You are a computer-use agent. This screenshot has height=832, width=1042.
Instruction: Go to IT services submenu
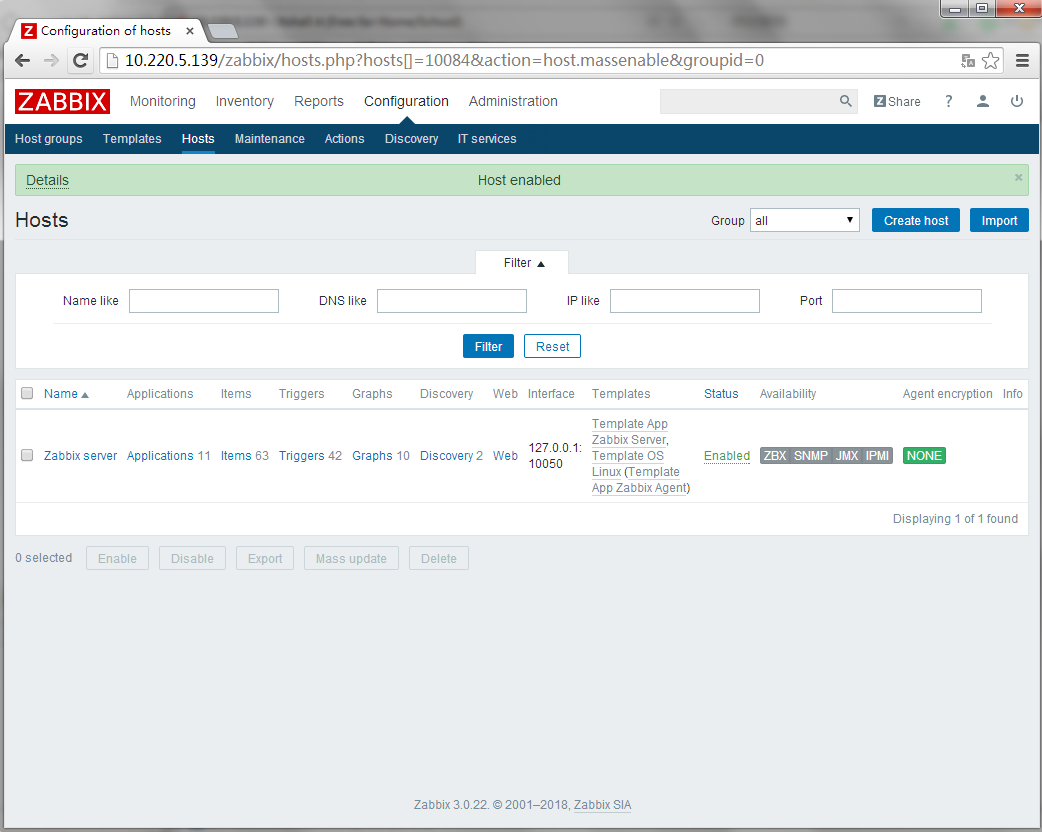(x=487, y=139)
